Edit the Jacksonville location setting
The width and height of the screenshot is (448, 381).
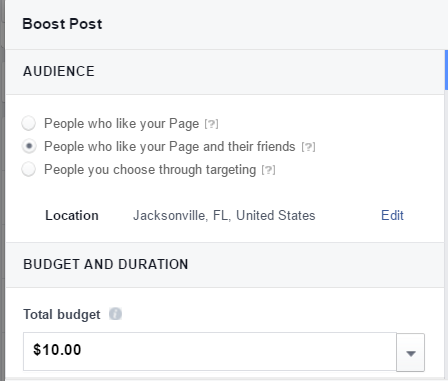[x=392, y=216]
